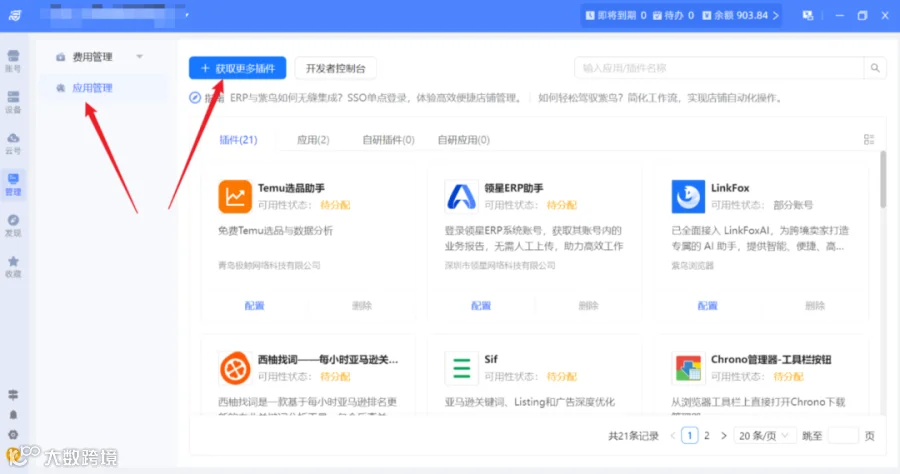Open the 设备 (Devices) sidebar section
Image resolution: width=900 pixels, height=474 pixels.
point(13,102)
